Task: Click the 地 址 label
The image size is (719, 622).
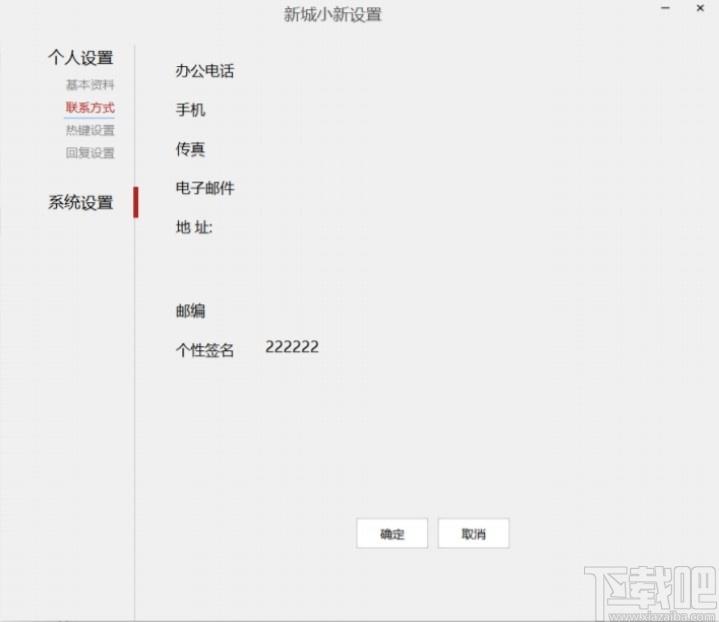Action: pyautogui.click(x=194, y=227)
